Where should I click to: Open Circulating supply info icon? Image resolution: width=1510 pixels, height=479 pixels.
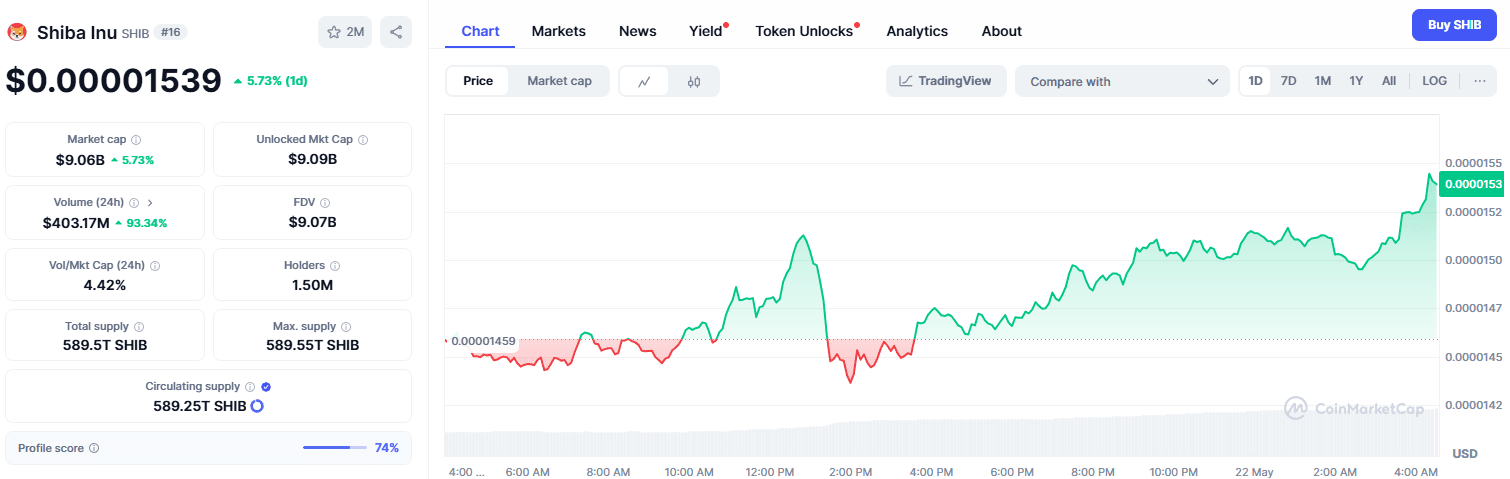pos(250,386)
